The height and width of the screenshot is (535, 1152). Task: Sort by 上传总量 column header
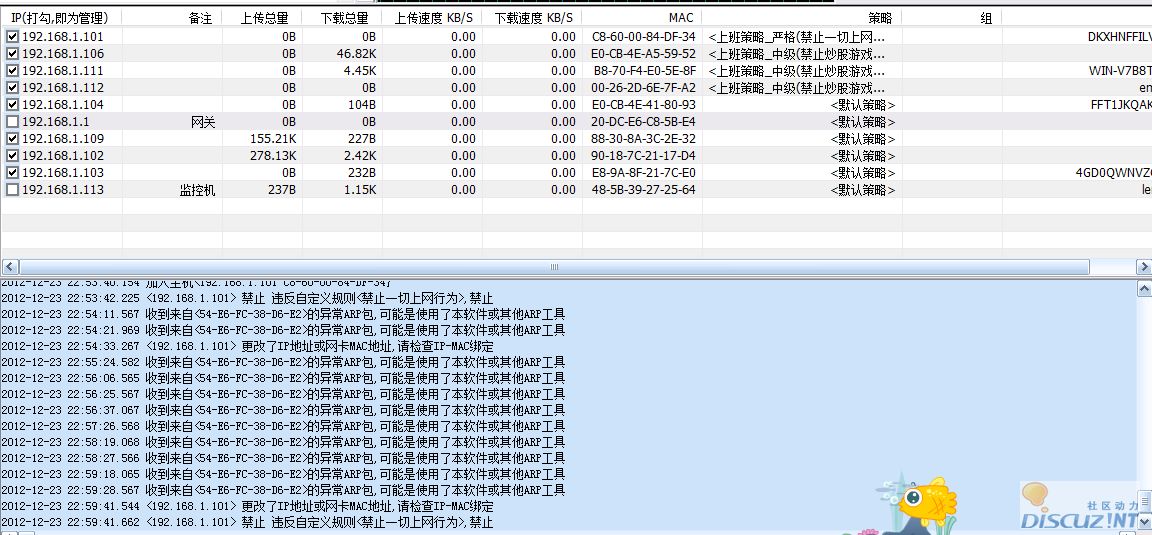tap(264, 18)
